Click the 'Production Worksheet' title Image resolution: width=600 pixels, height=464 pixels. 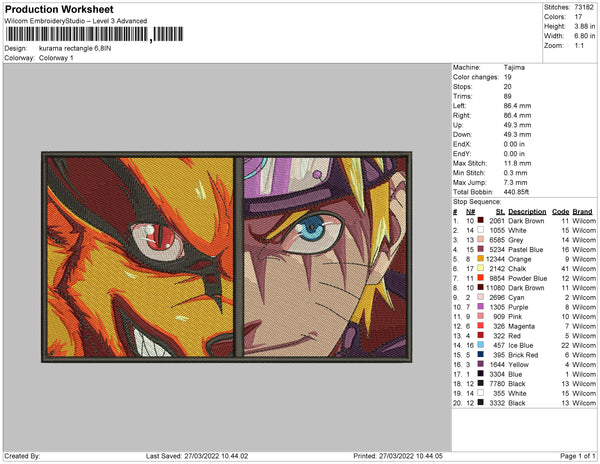click(x=59, y=9)
